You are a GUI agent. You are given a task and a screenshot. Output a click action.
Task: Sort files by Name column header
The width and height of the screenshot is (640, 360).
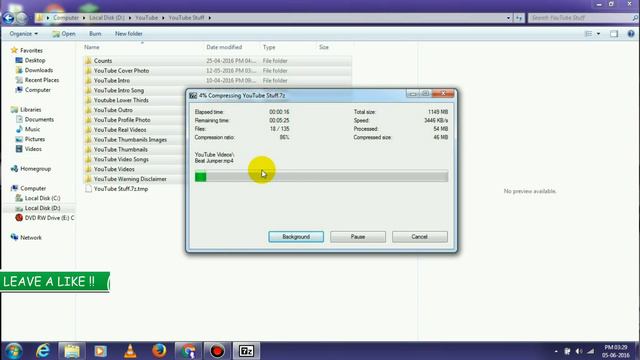click(92, 47)
